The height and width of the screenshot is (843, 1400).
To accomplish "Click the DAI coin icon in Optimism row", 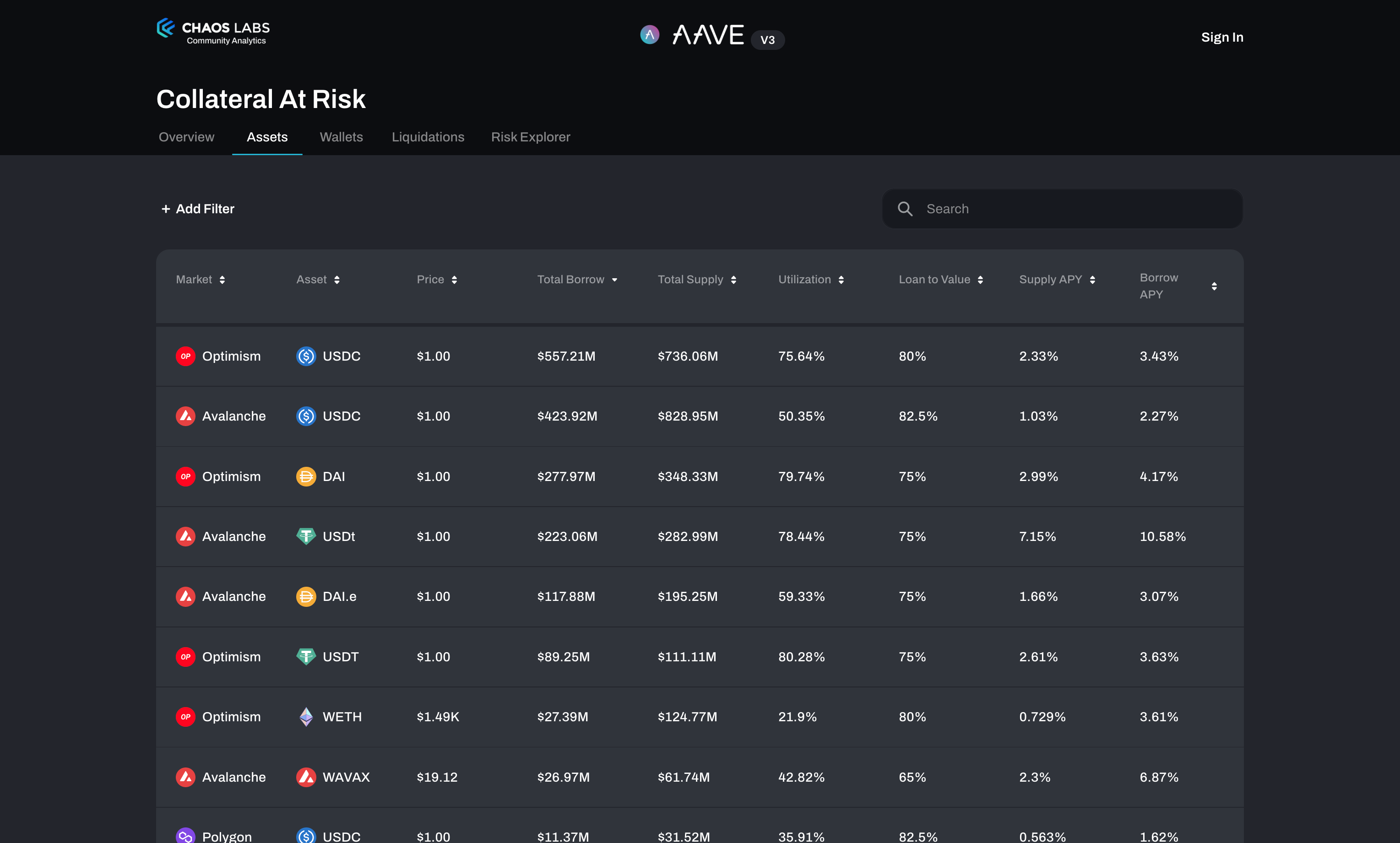I will pyautogui.click(x=306, y=476).
